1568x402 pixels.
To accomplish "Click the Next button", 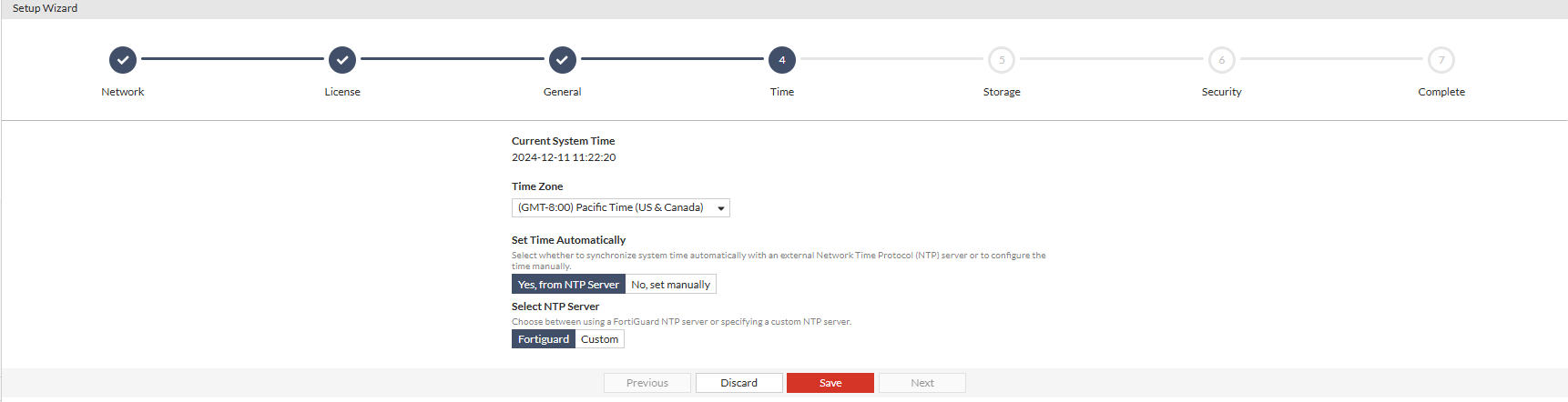I will point(921,383).
